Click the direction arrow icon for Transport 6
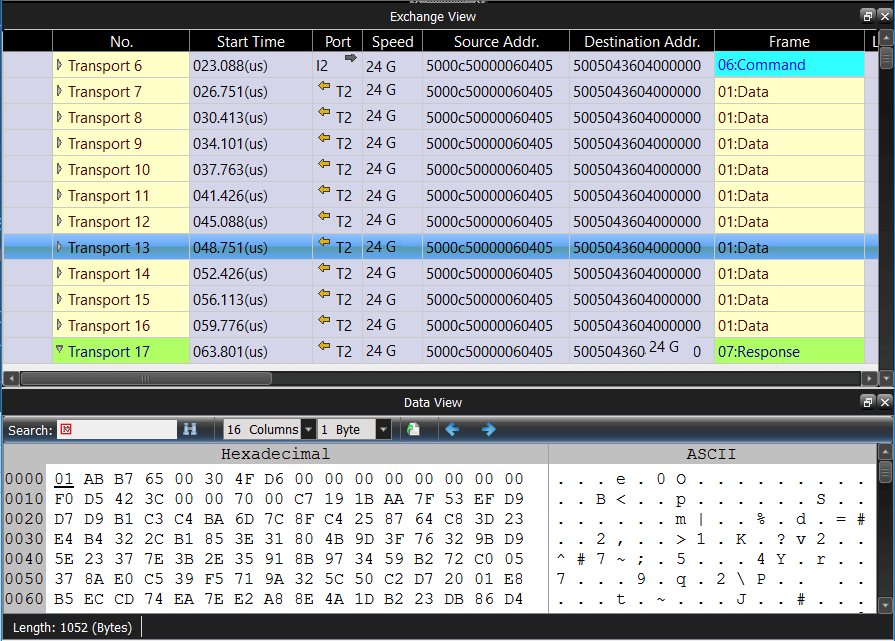The image size is (895, 641). [x=350, y=60]
